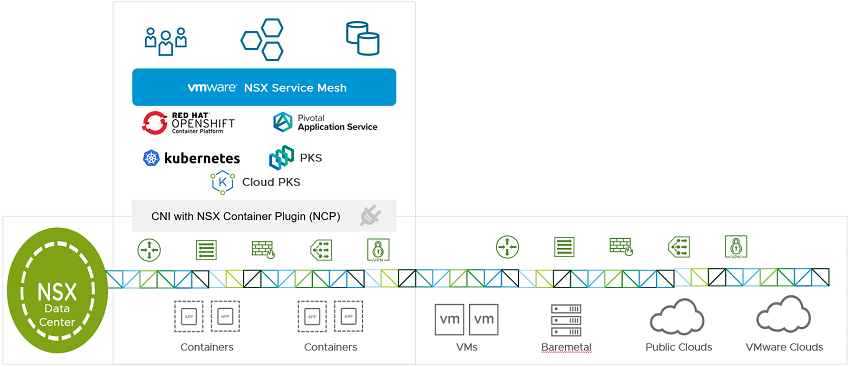Click the Public Clouds cloud icon
850x367 pixels.
678,316
